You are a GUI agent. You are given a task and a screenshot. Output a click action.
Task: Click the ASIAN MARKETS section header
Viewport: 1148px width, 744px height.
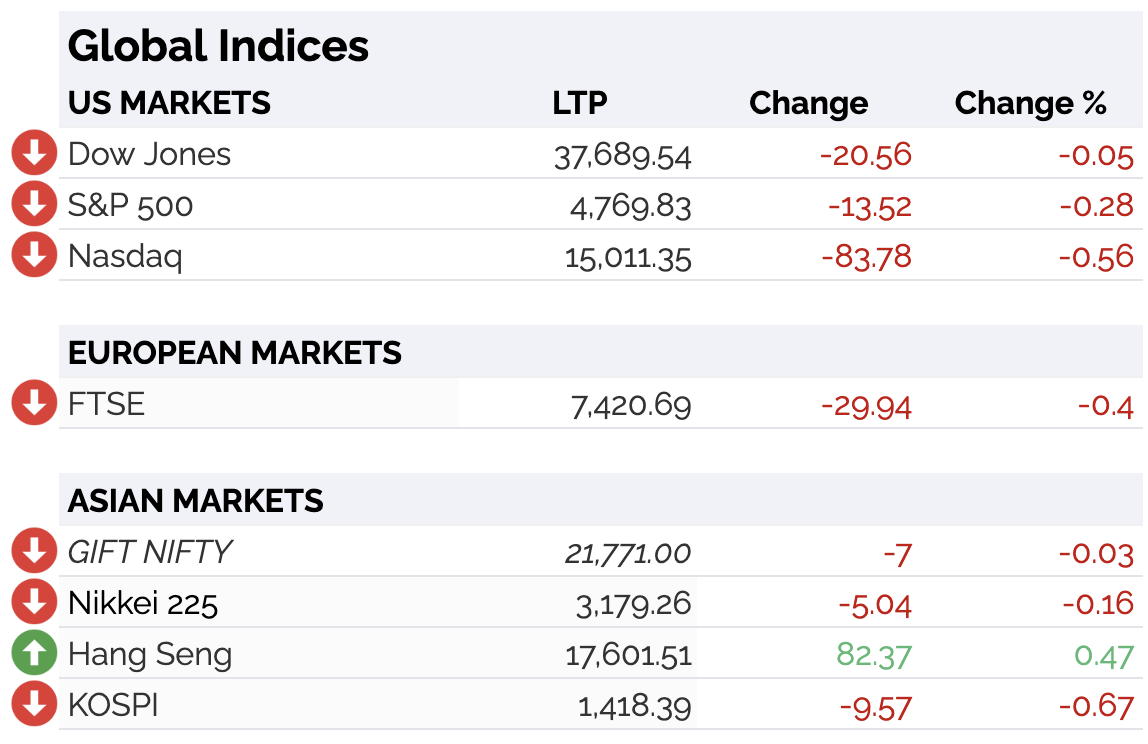(x=195, y=502)
